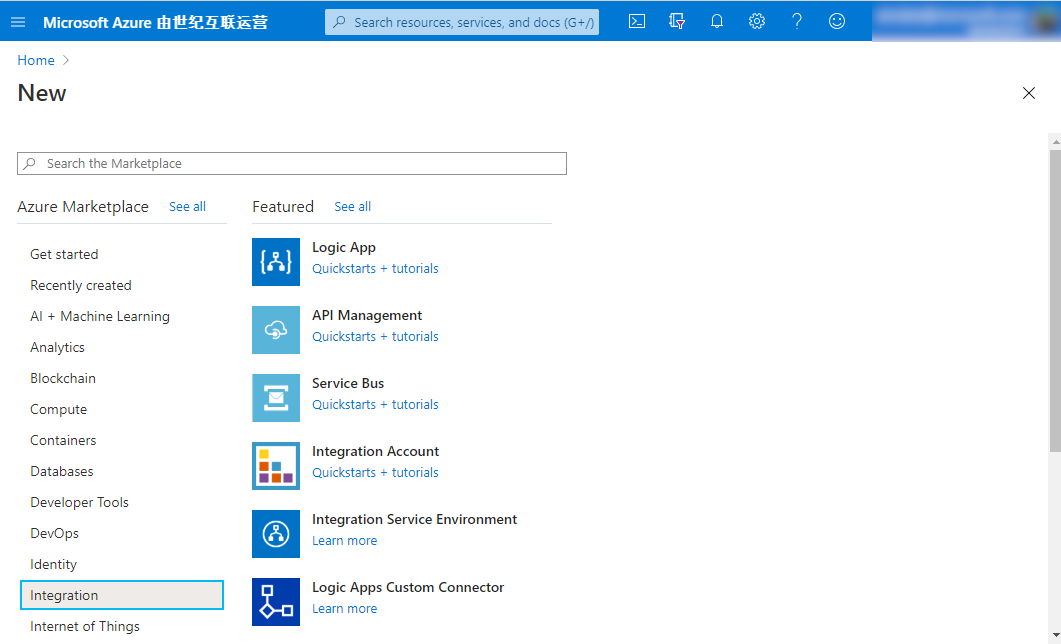Viewport: 1061px width, 644px height.
Task: Click the vertical scrollbar thumb
Action: pyautogui.click(x=1055, y=300)
